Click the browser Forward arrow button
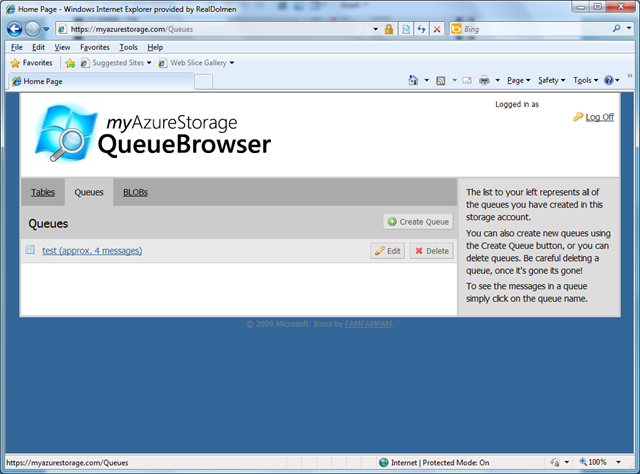 coord(33,29)
